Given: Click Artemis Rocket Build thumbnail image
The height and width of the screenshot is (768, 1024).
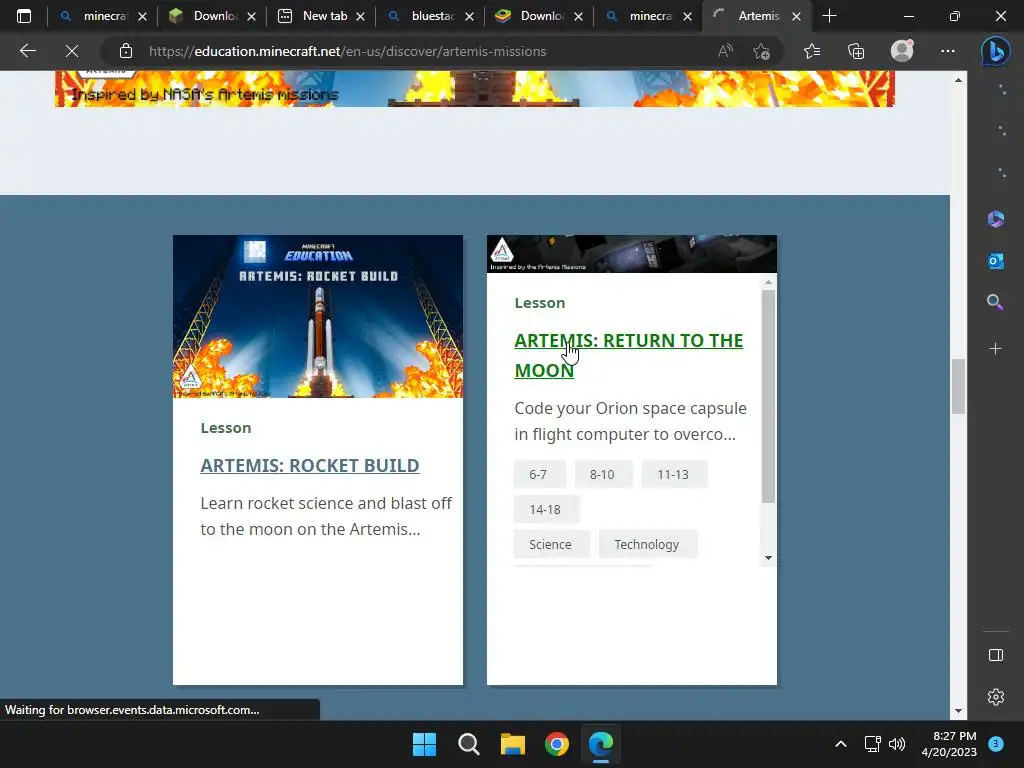Looking at the screenshot, I should tap(318, 317).
